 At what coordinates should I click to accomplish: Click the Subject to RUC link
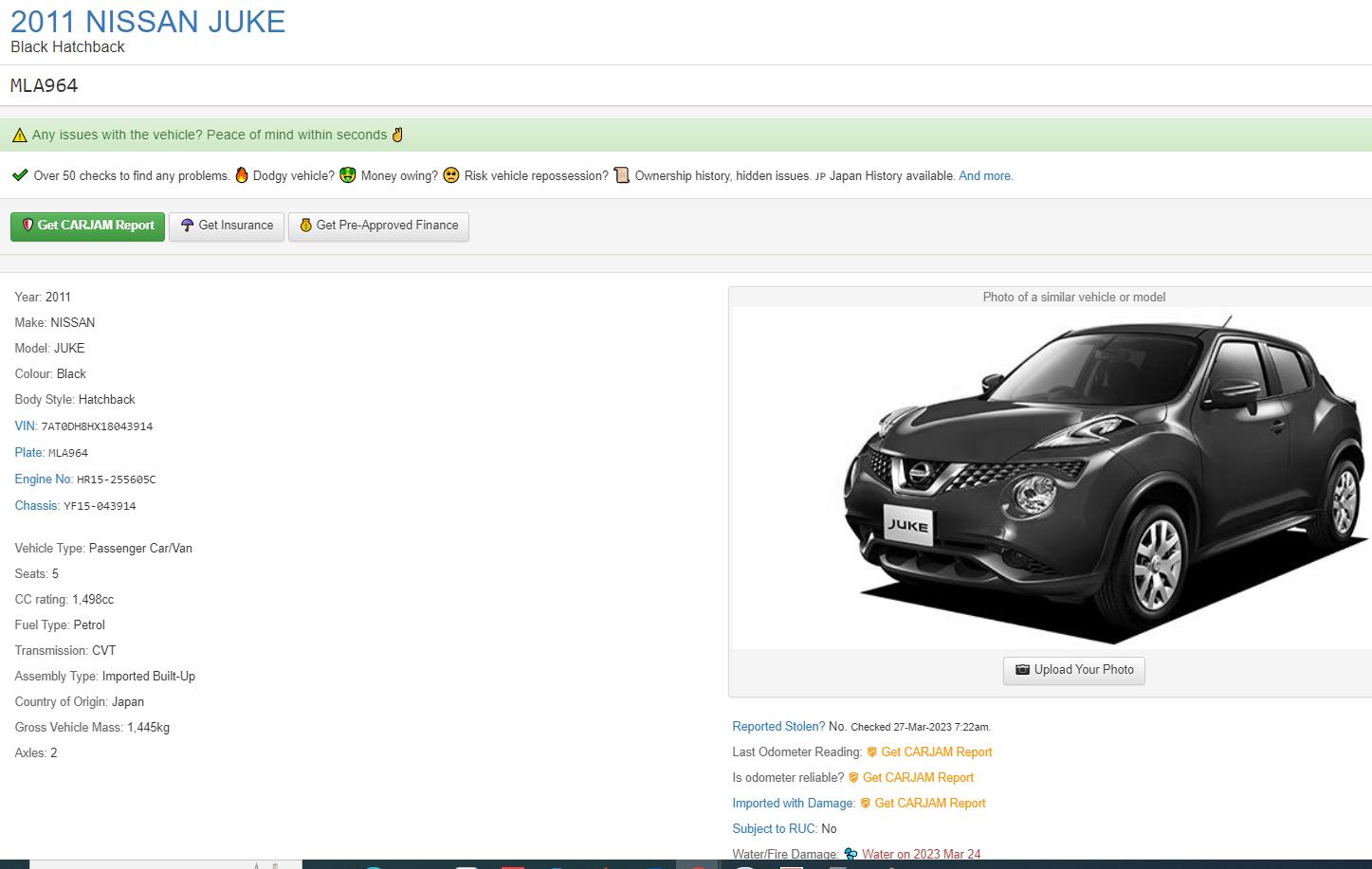point(774,829)
